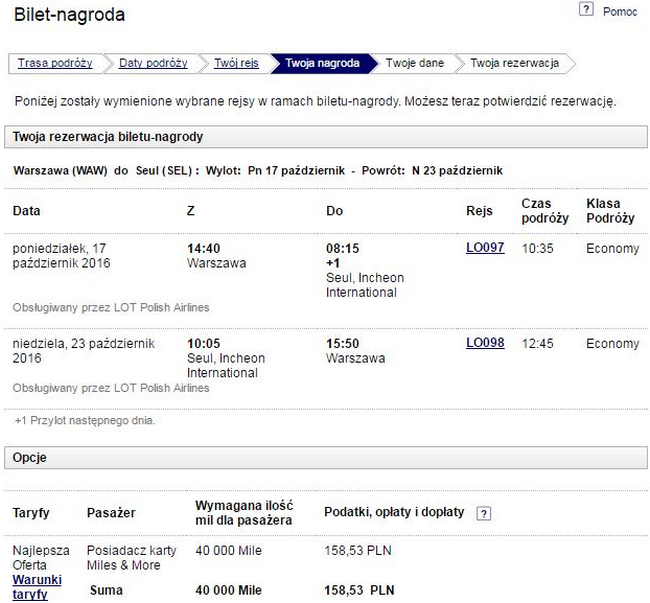
Task: Click Economy class for flight LO098
Action: click(612, 344)
